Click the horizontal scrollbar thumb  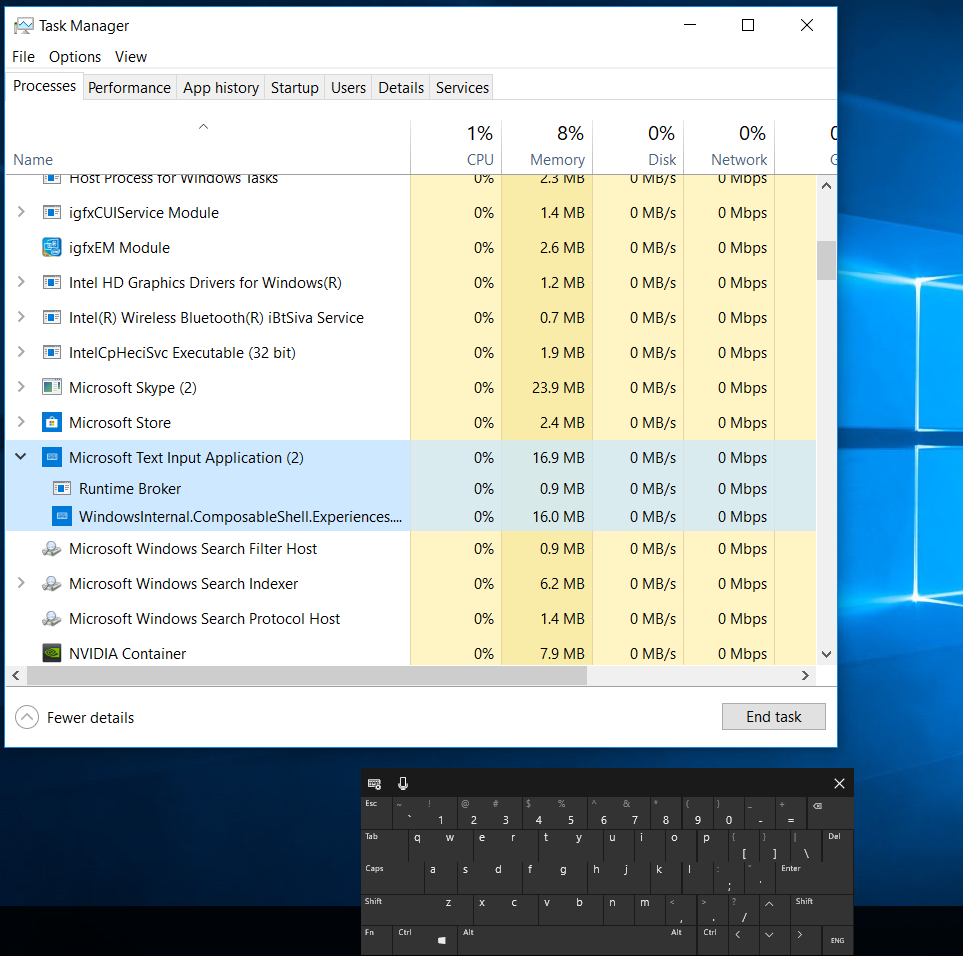click(x=307, y=675)
